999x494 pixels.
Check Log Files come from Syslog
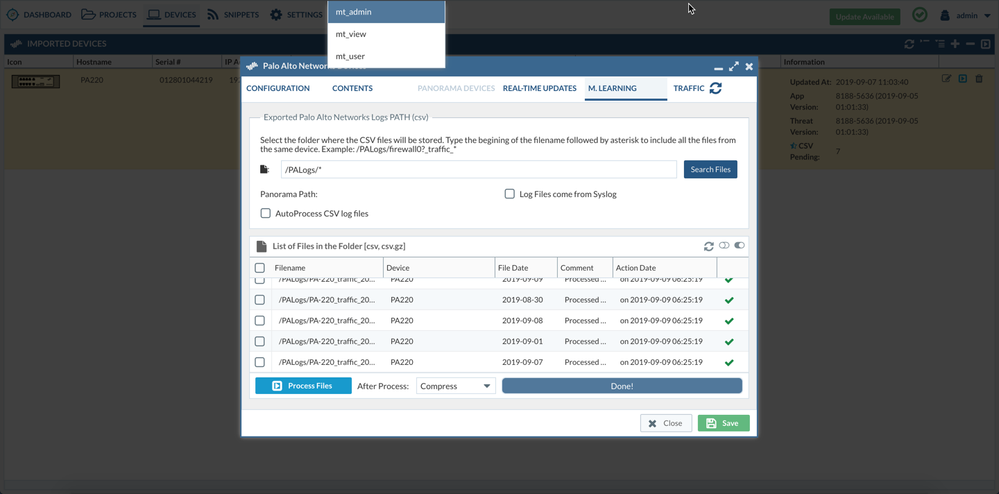[x=510, y=194]
